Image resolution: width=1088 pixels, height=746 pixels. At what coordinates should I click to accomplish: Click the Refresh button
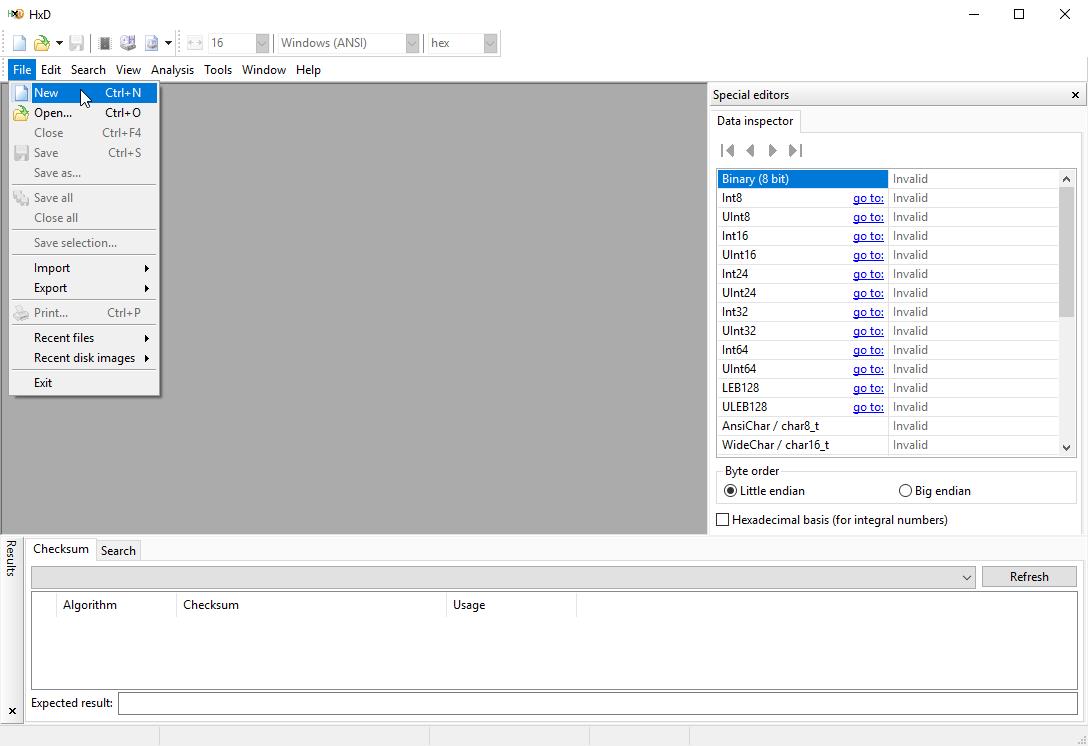click(1028, 577)
